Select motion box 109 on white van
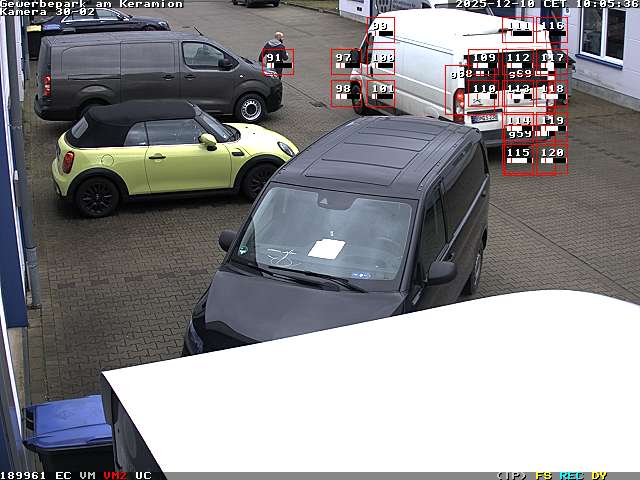This screenshot has height=480, width=640. pyautogui.click(x=484, y=62)
